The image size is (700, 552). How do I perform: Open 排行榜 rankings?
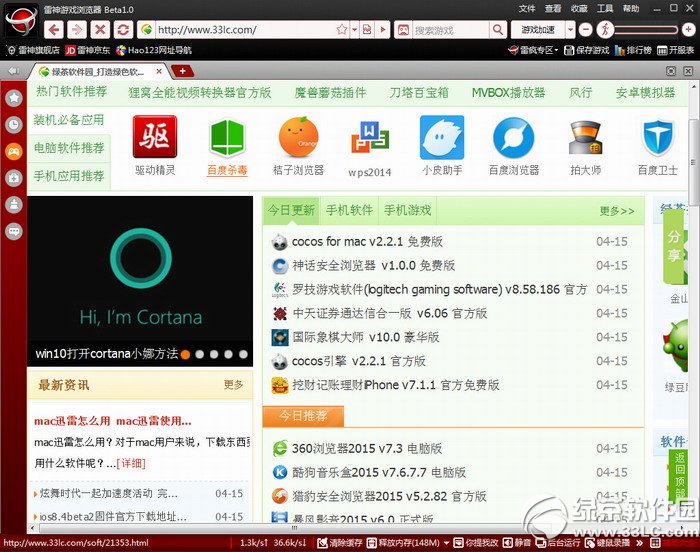(633, 50)
